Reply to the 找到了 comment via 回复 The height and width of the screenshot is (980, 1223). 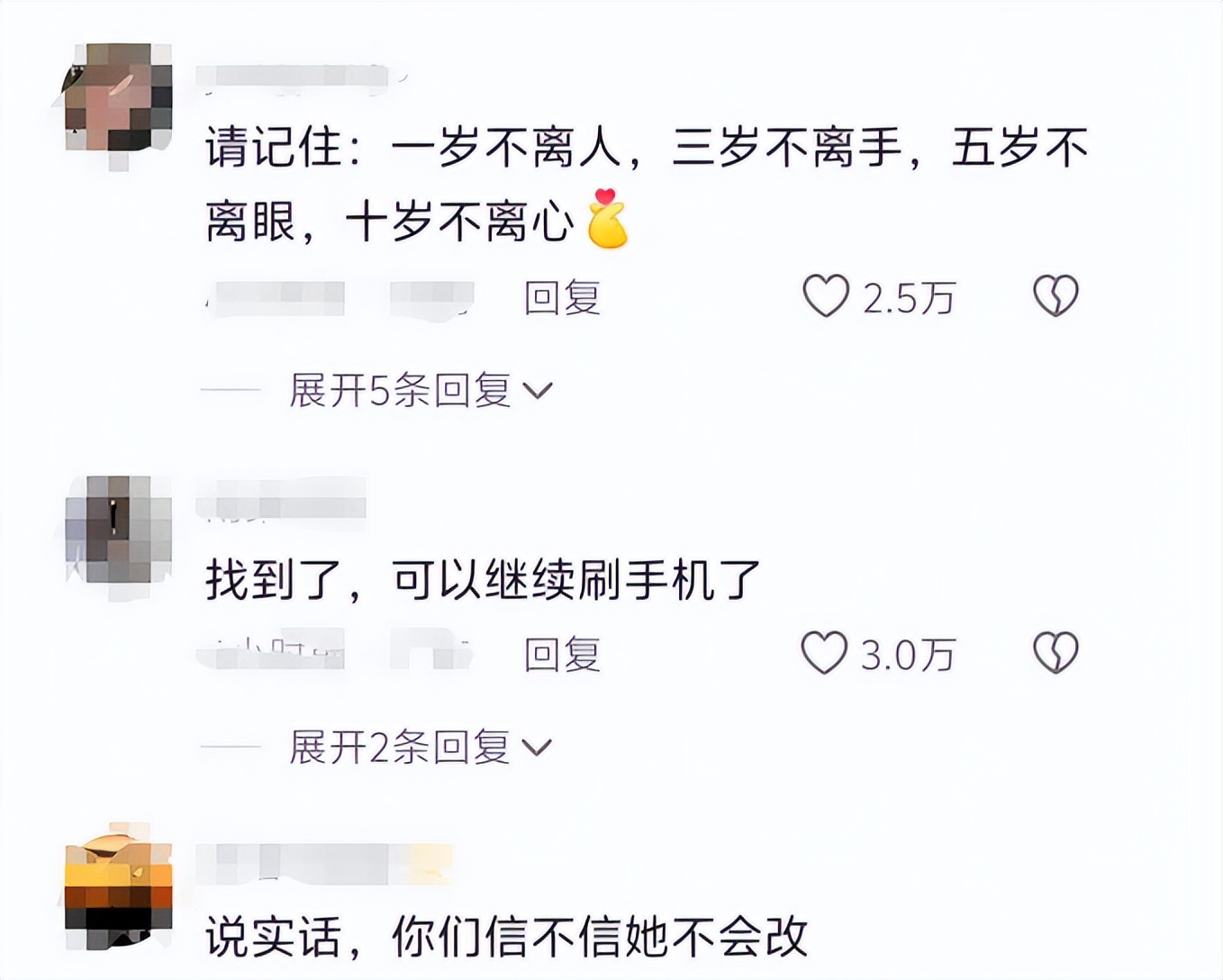562,654
